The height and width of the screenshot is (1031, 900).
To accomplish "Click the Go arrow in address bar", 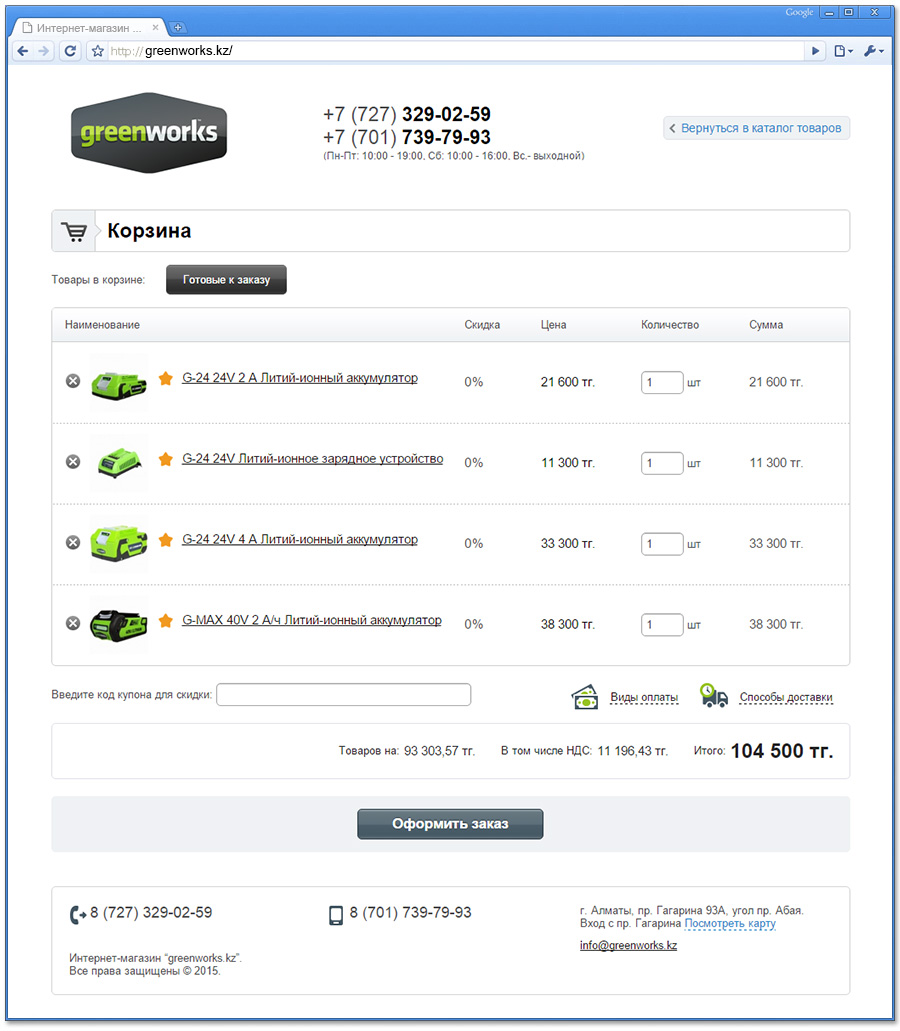I will [x=815, y=51].
